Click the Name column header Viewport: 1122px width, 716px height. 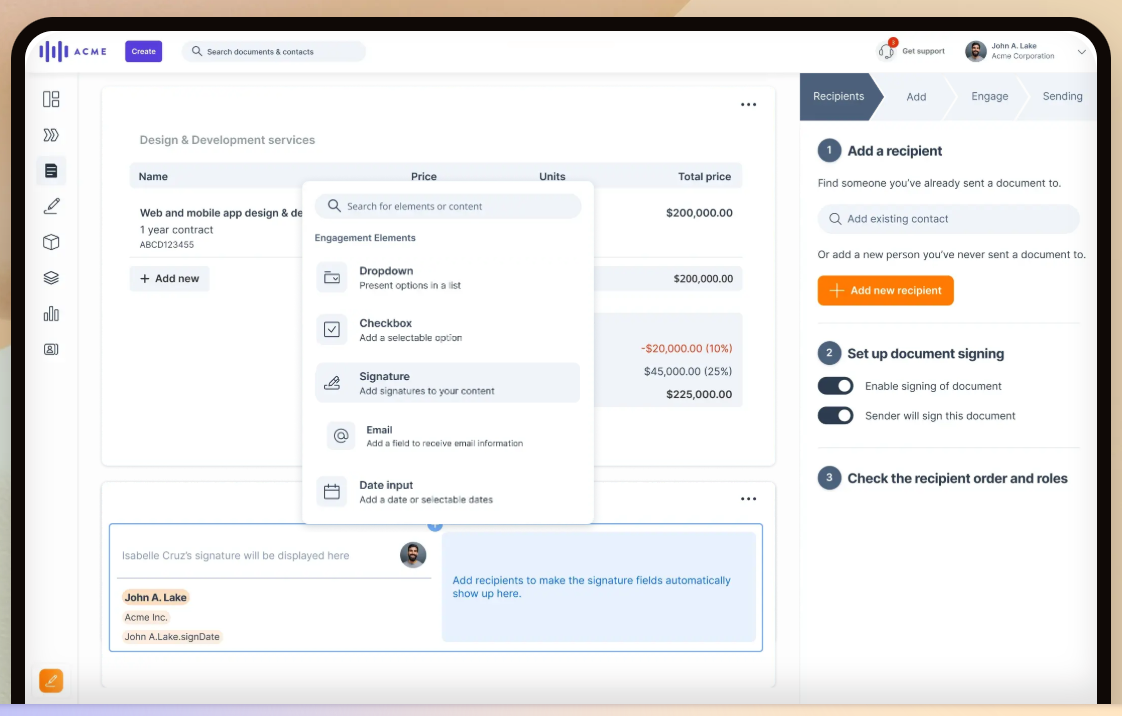click(153, 177)
